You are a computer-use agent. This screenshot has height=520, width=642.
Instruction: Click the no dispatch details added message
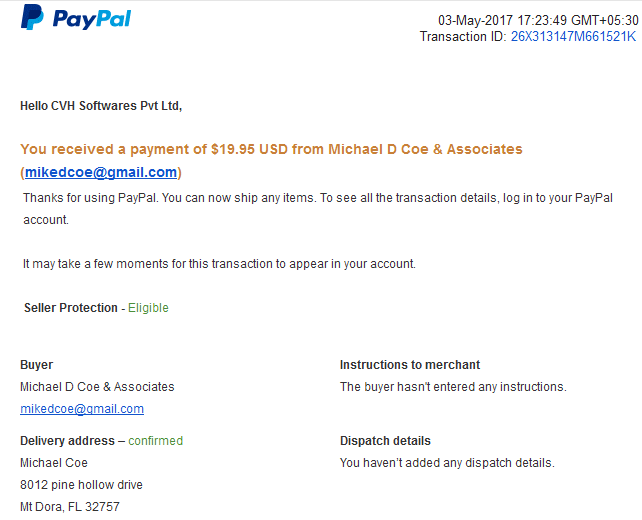pyautogui.click(x=447, y=463)
